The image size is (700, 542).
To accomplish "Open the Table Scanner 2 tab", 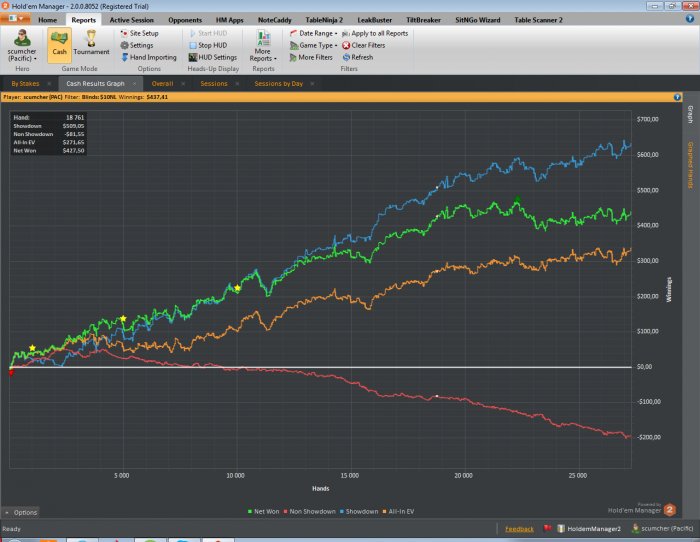I will 538,20.
